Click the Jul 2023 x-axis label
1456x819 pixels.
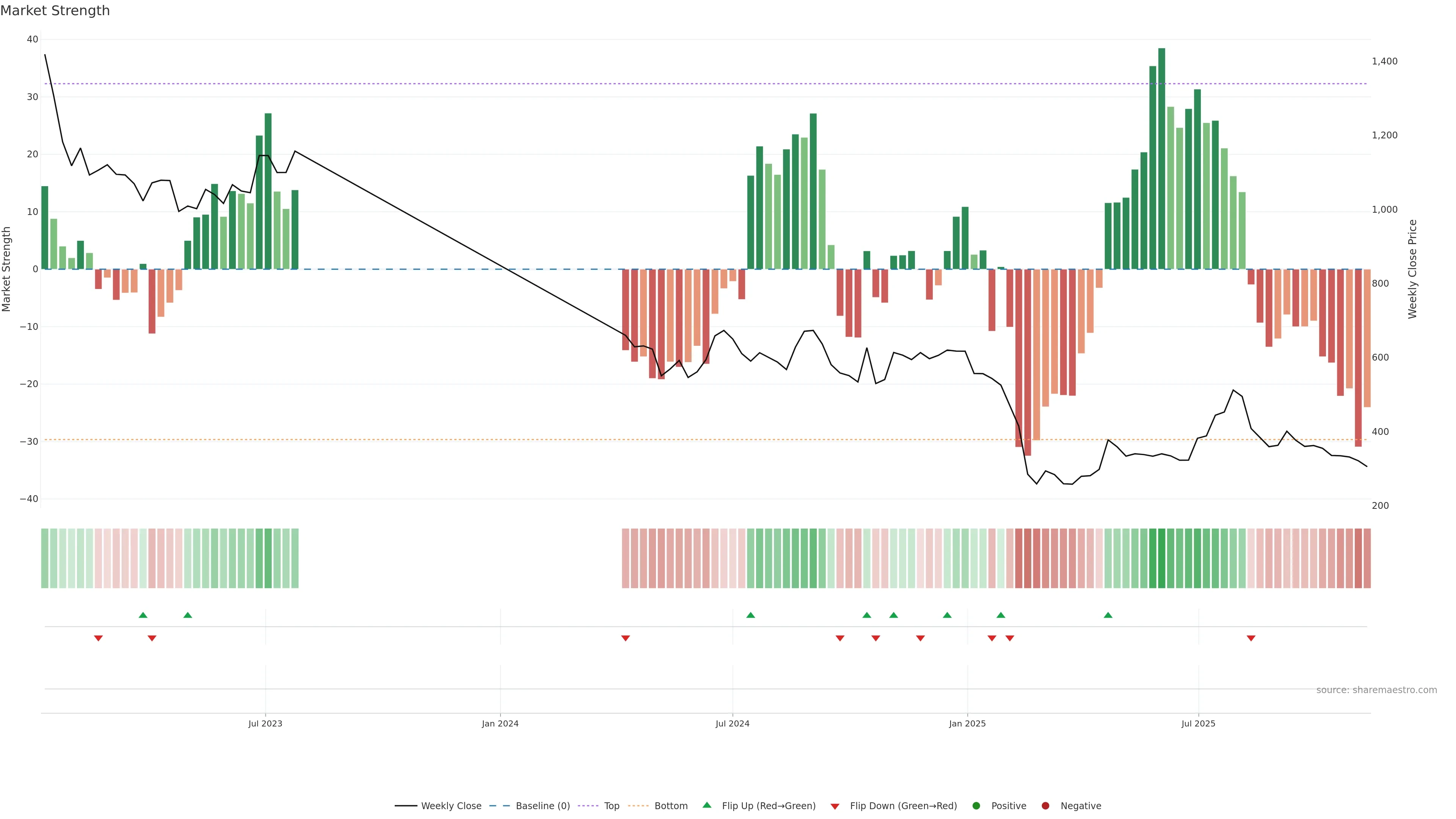(265, 723)
